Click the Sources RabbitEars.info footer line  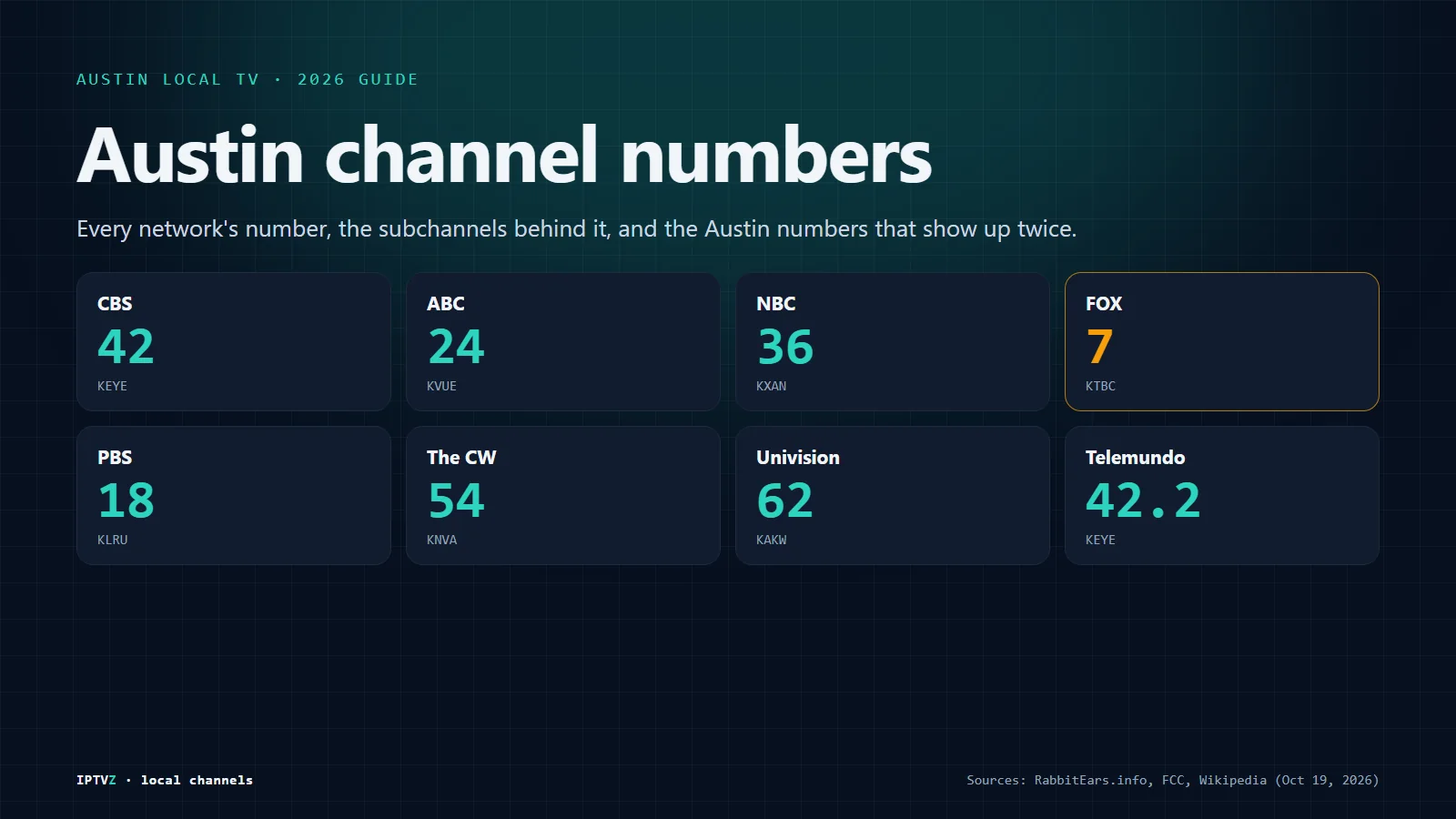[1173, 780]
